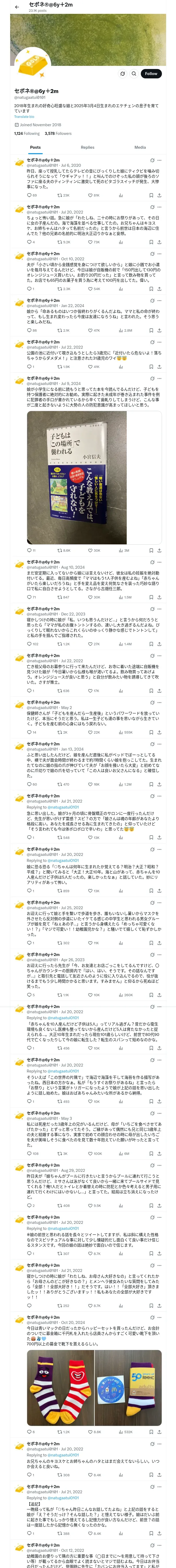This screenshot has width=176, height=1568.
Task: Open more options on Jan 22, 2024 post
Action: coord(160,301)
